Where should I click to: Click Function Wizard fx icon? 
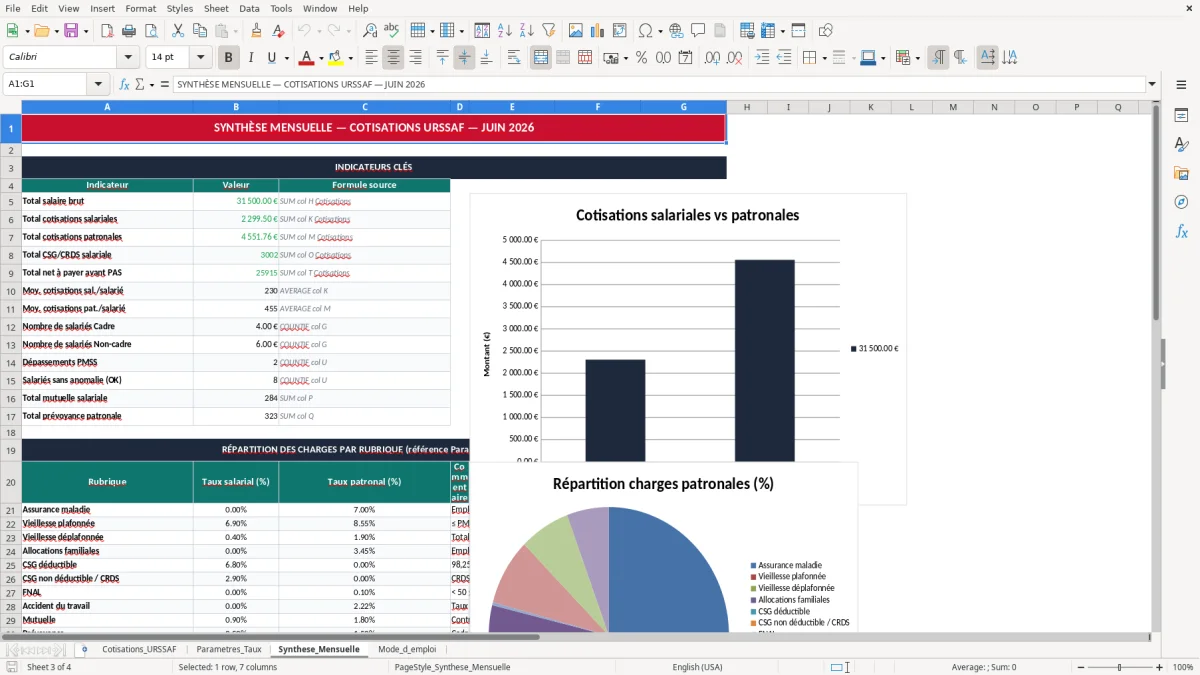click(125, 84)
